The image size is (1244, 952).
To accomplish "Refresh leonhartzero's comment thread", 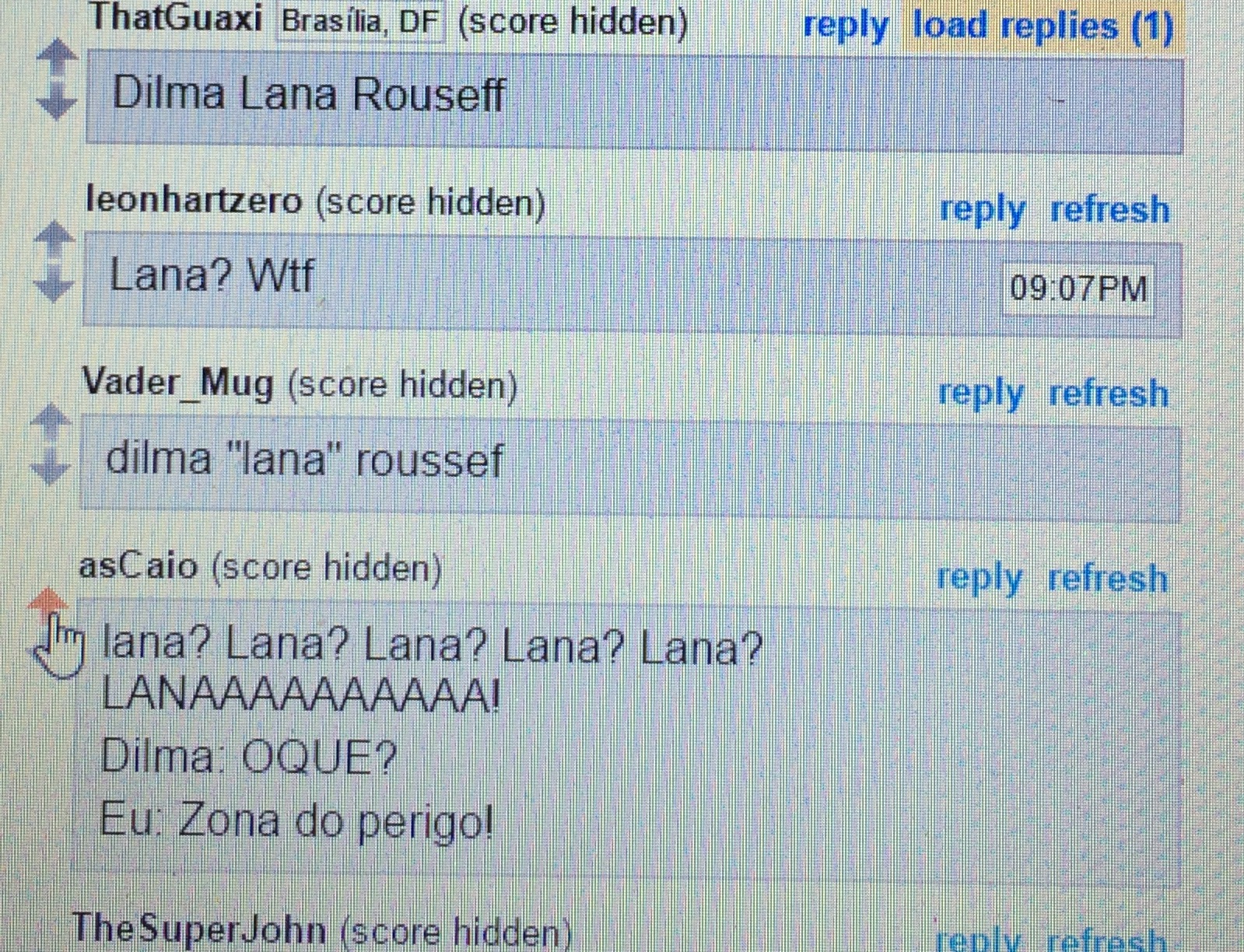I will click(x=1110, y=210).
